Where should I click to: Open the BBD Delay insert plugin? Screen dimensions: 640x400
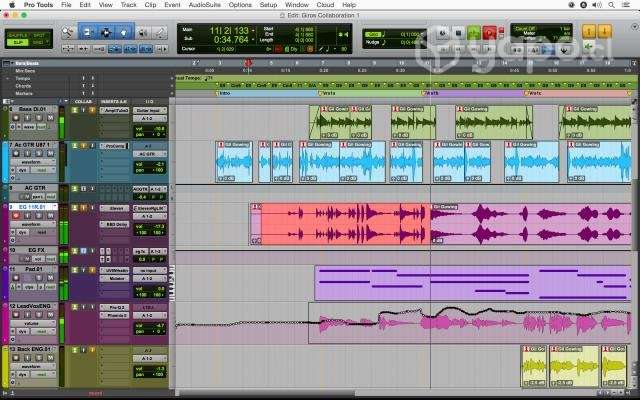click(115, 224)
